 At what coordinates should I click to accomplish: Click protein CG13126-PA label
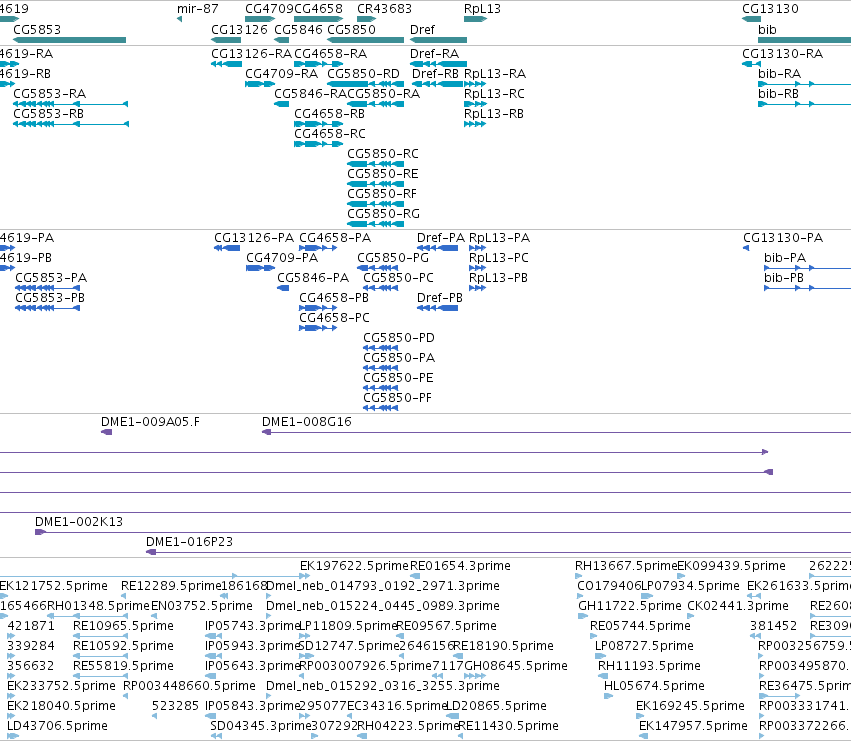(254, 238)
